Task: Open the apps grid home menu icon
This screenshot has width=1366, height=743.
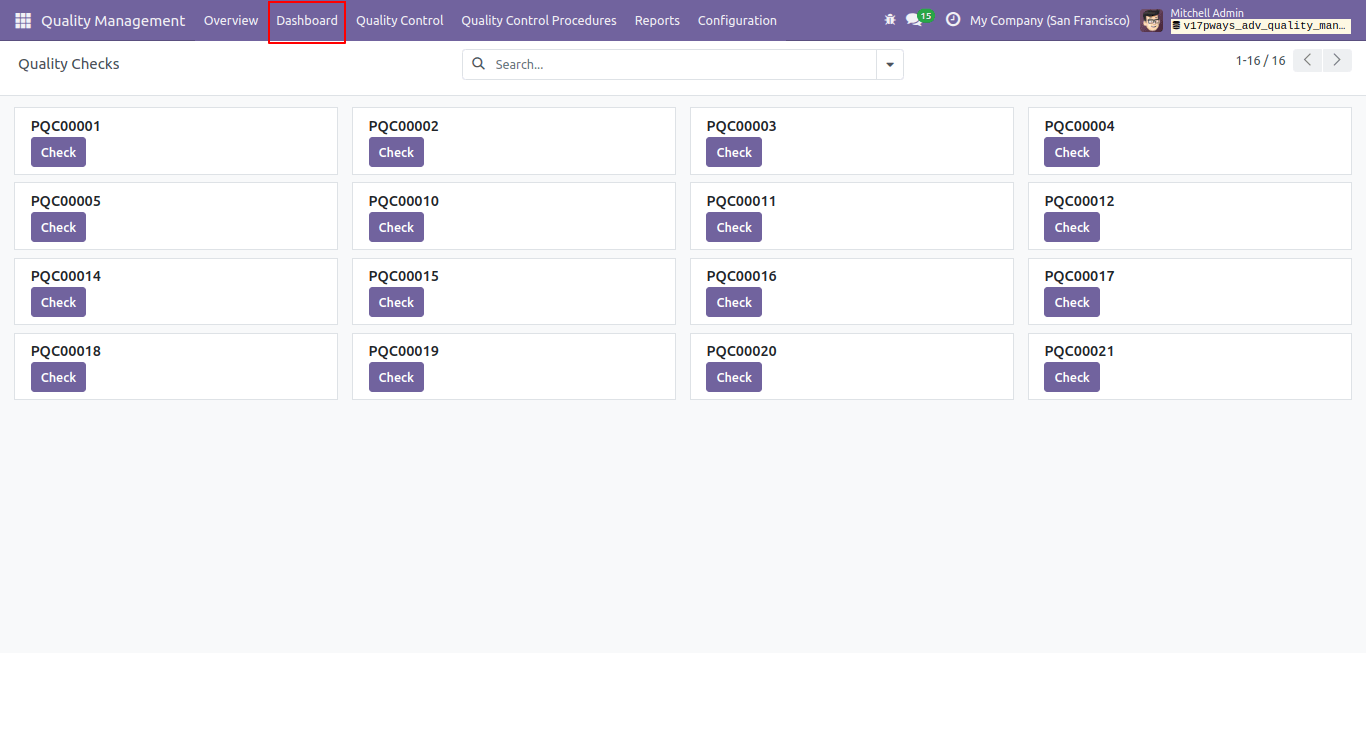Action: [23, 20]
